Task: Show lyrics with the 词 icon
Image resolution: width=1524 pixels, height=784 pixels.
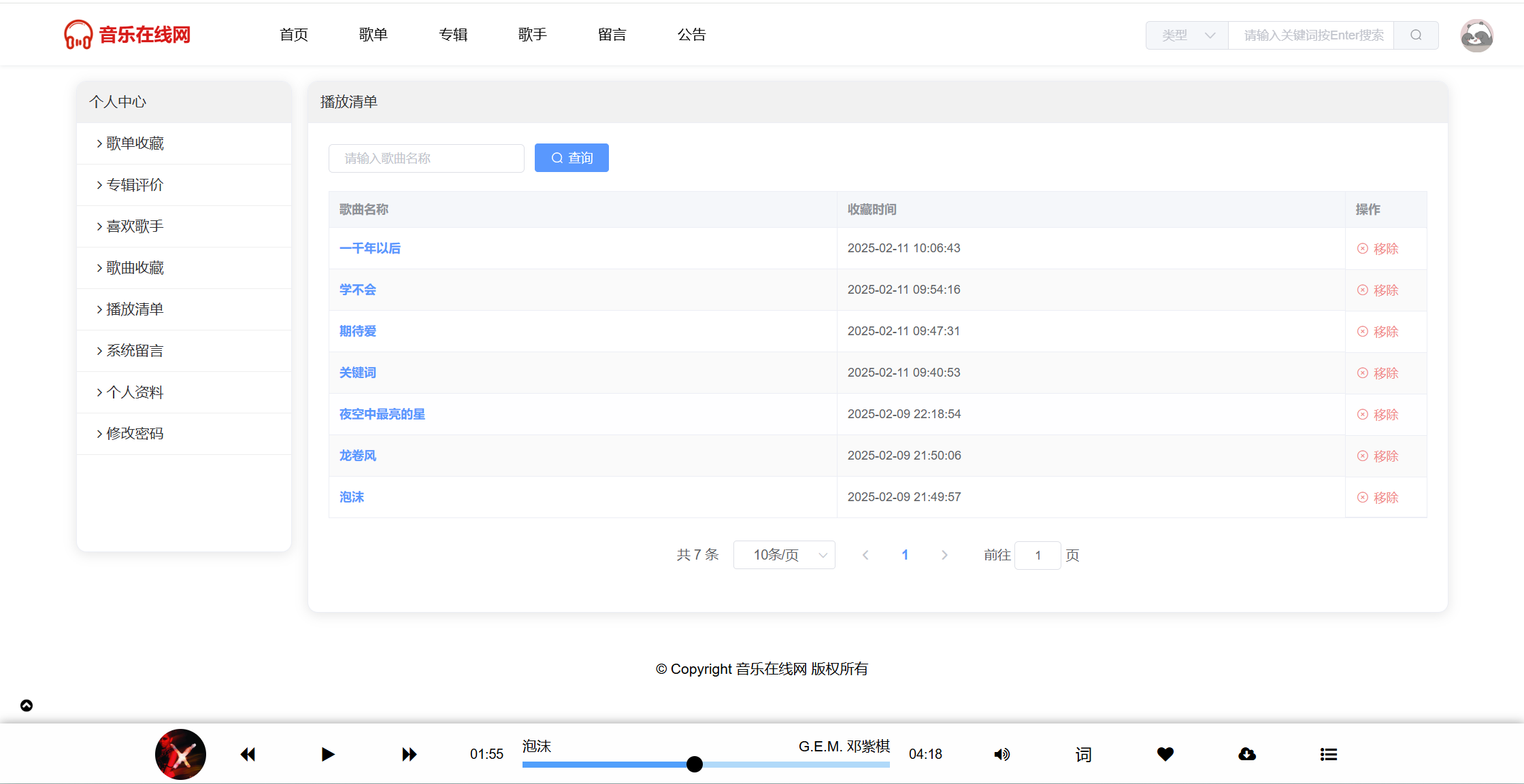Action: (x=1083, y=754)
